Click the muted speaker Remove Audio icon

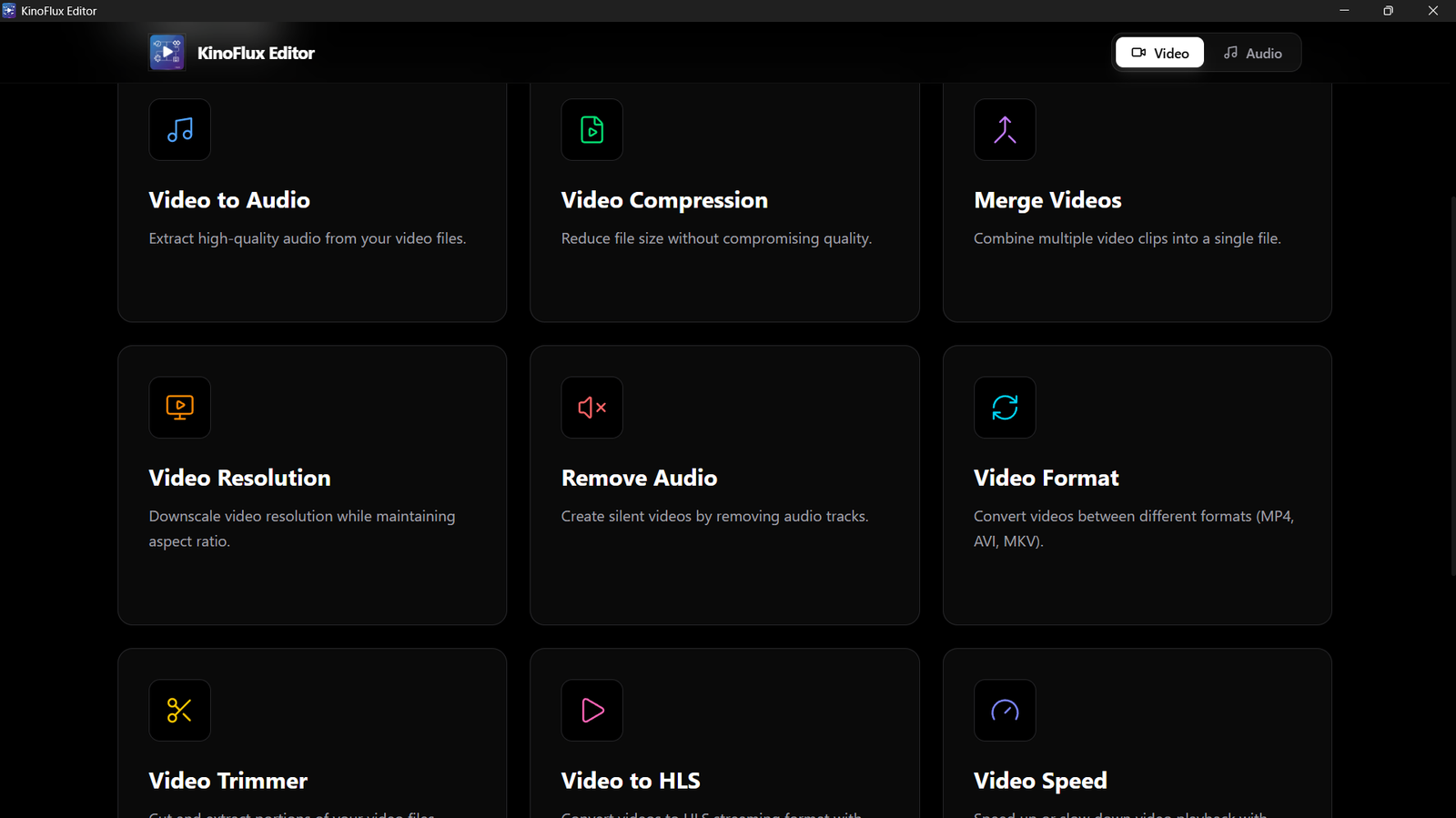point(591,408)
